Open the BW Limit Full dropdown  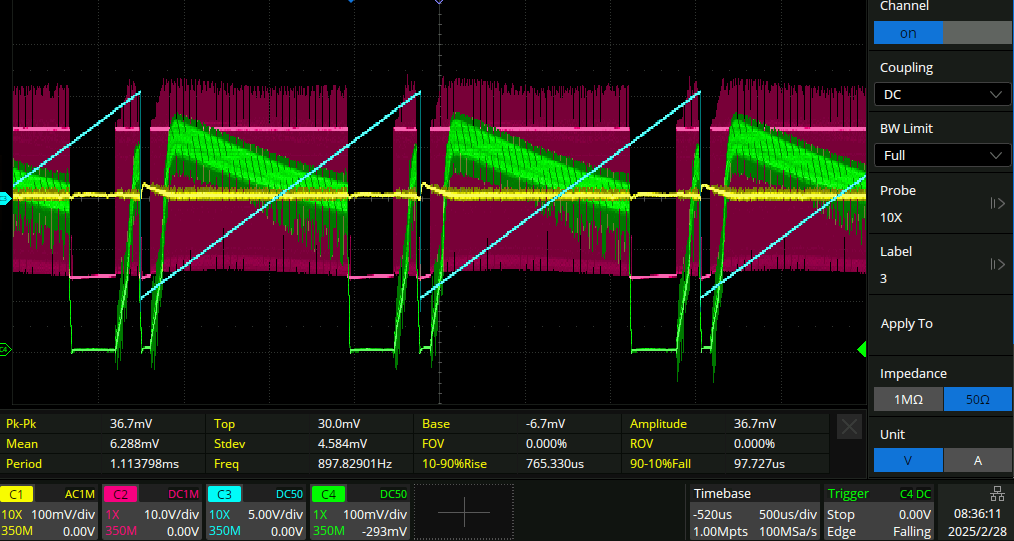[x=941, y=156]
